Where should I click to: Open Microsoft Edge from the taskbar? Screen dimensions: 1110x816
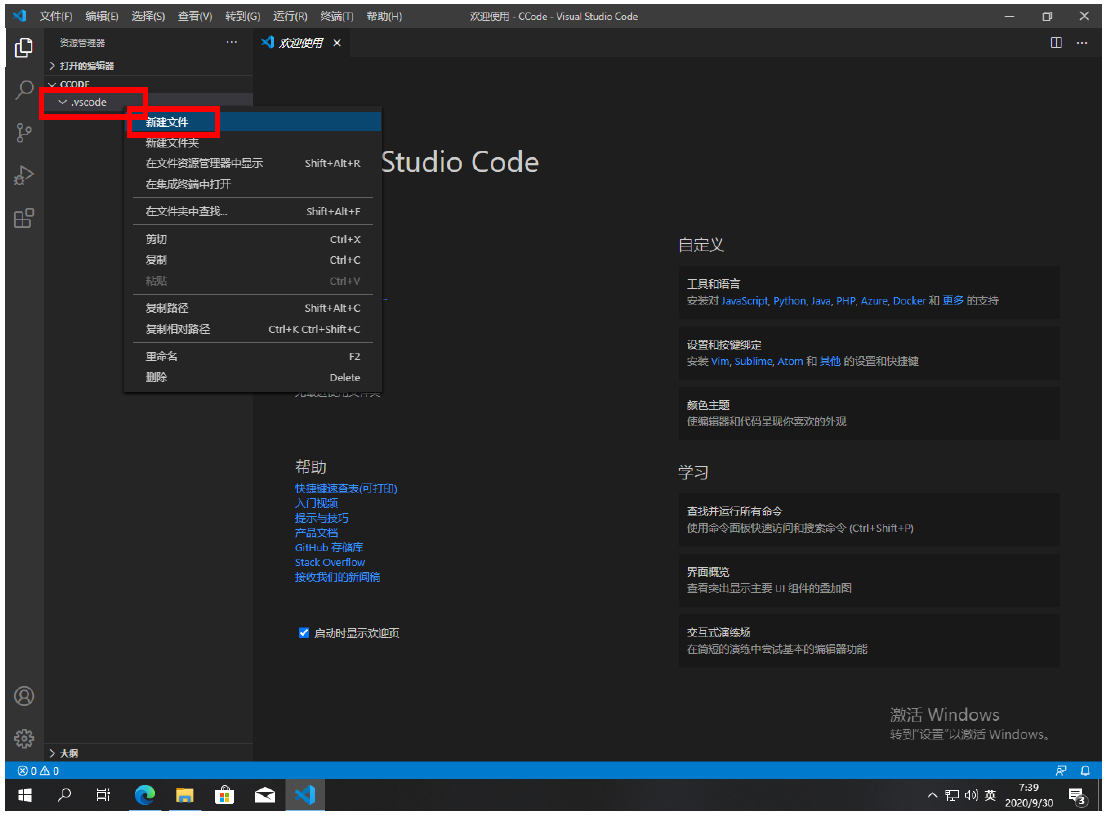tap(145, 795)
